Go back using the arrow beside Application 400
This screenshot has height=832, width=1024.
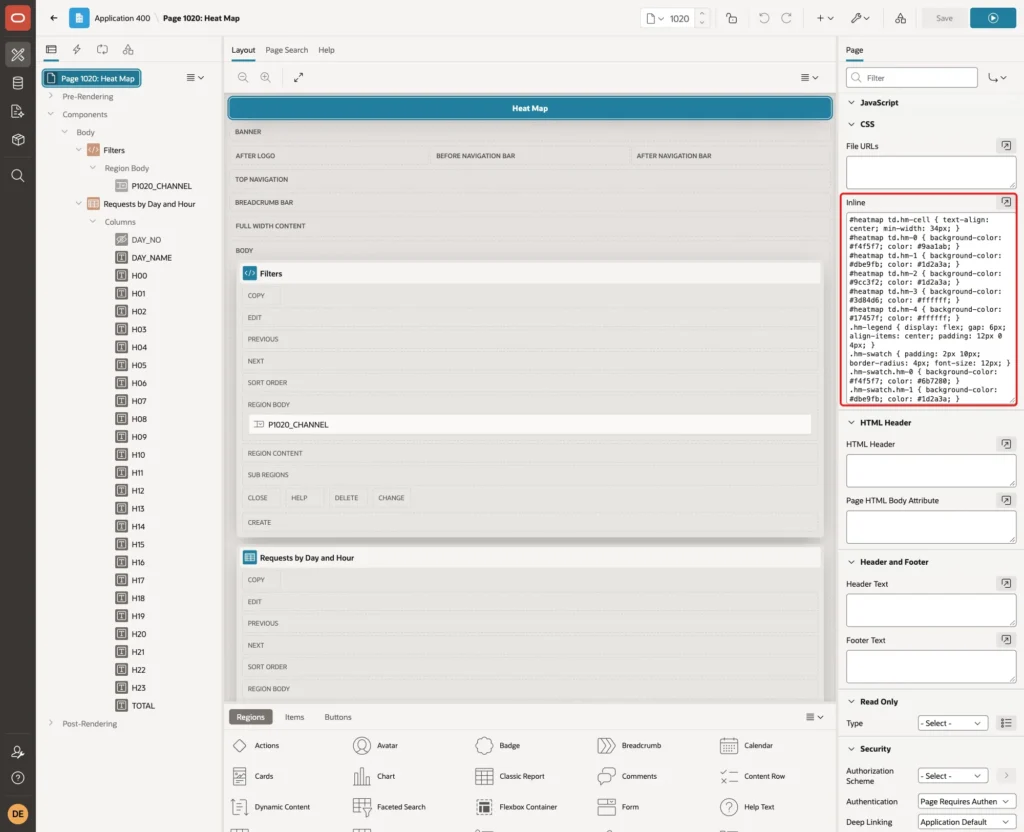54,18
